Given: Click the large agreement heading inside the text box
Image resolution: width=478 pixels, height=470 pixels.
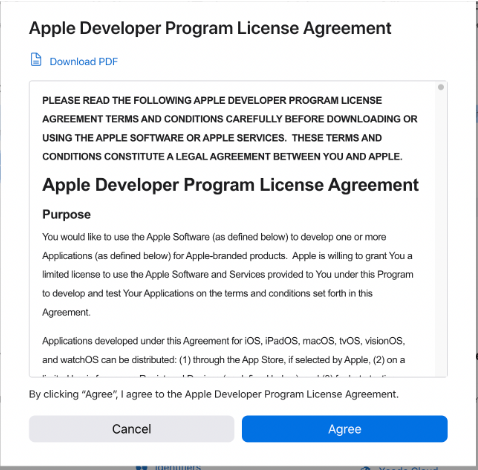Looking at the screenshot, I should [230, 185].
